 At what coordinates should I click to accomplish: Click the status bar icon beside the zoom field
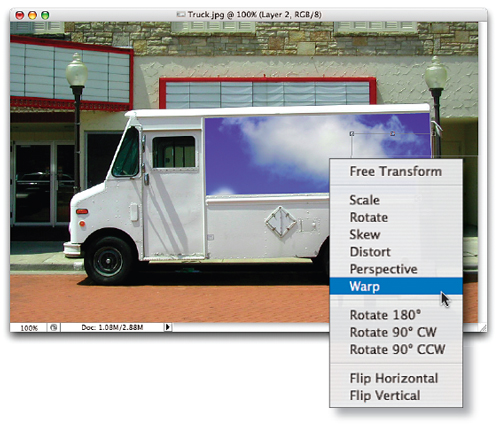point(53,328)
